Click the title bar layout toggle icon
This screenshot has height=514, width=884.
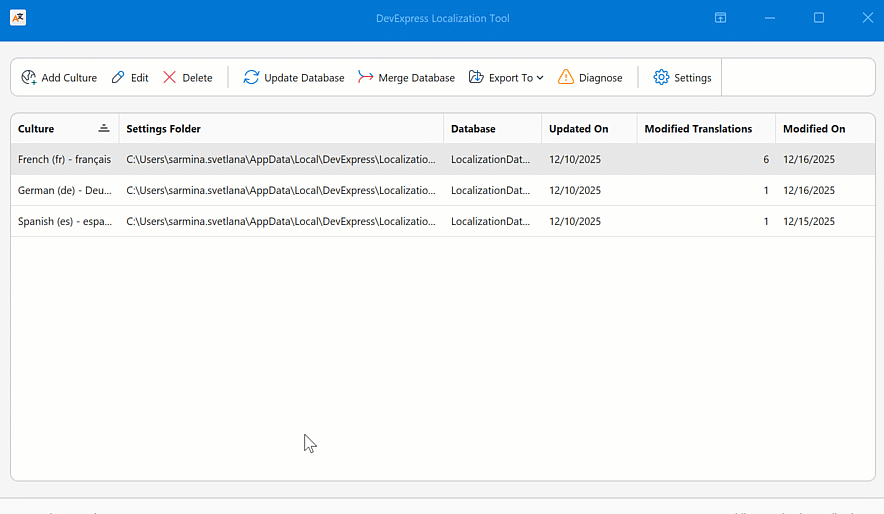coord(721,18)
